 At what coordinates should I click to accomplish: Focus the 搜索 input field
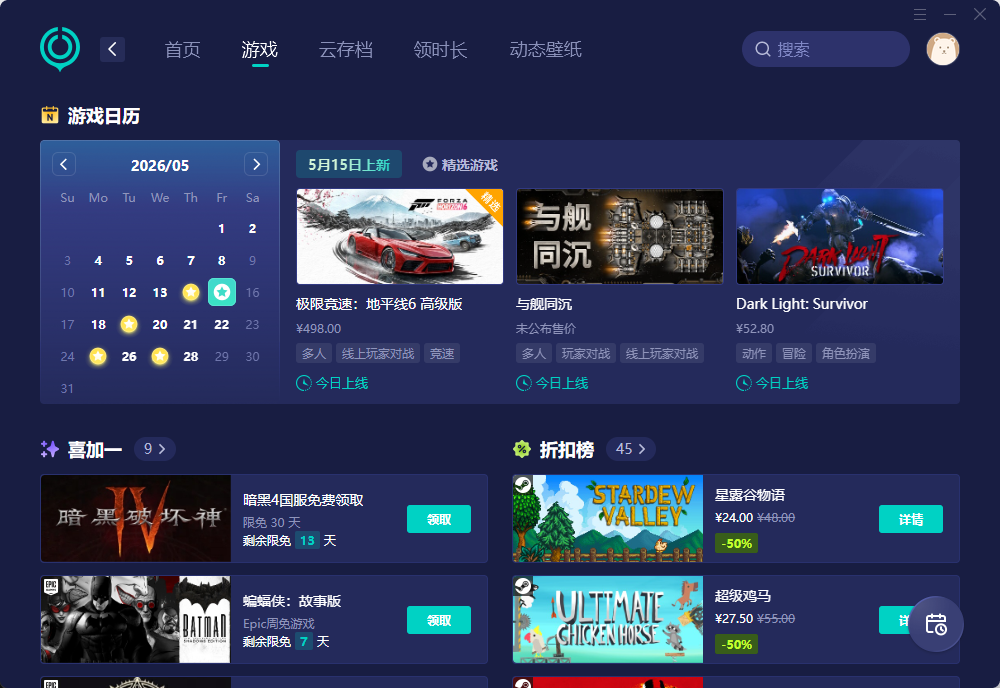tap(826, 49)
